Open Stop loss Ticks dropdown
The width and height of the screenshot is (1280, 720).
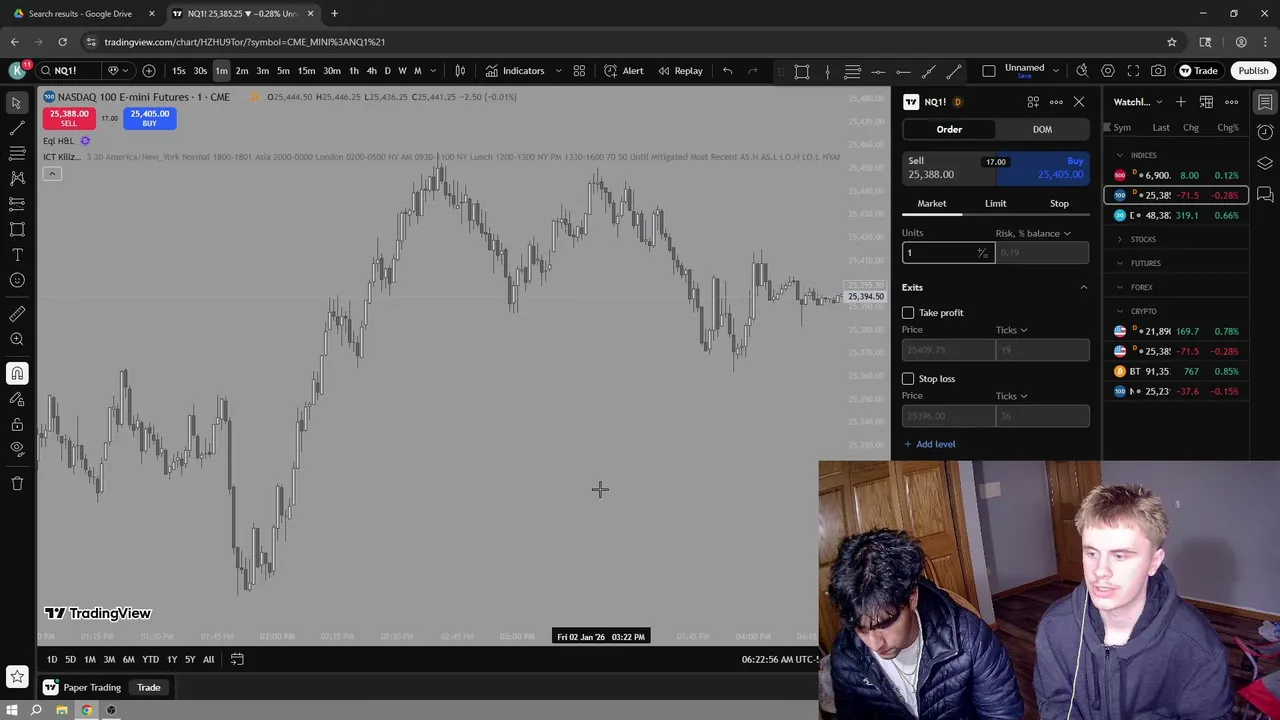tap(1011, 396)
